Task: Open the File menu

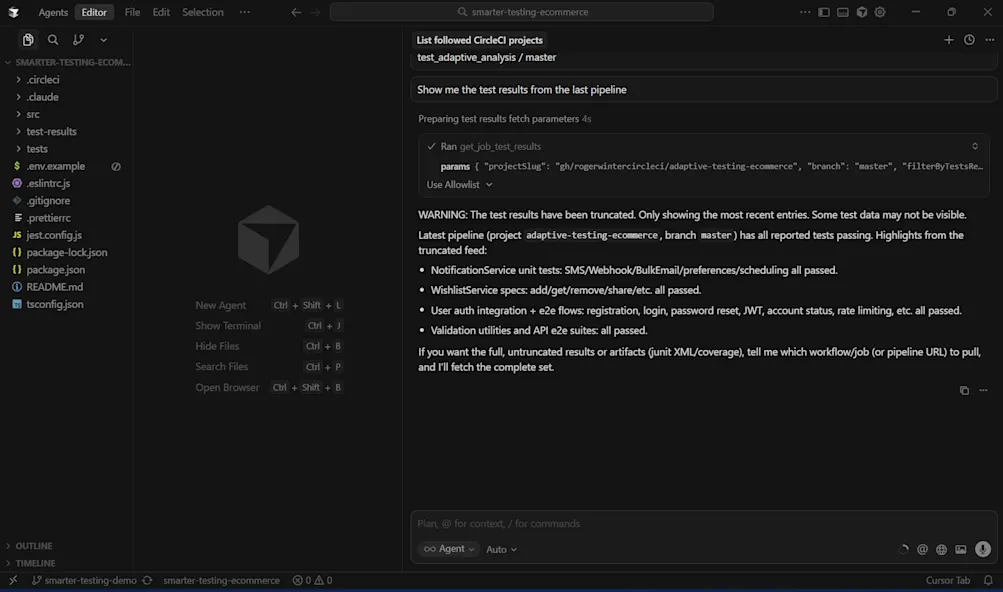Action: click(x=132, y=12)
